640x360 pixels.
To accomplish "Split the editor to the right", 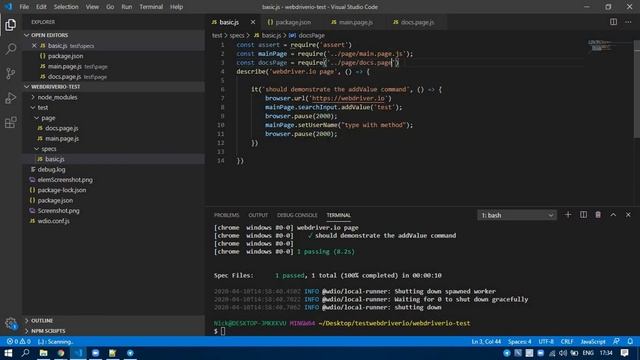I will pos(613,22).
